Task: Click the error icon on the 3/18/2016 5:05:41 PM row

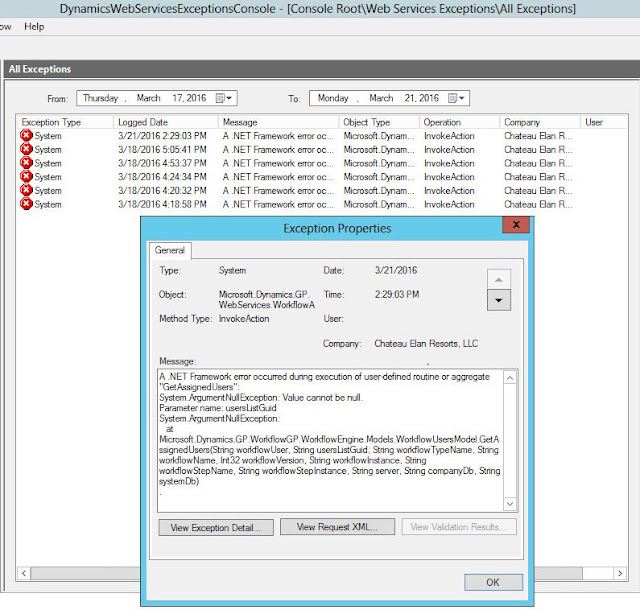Action: [x=26, y=149]
